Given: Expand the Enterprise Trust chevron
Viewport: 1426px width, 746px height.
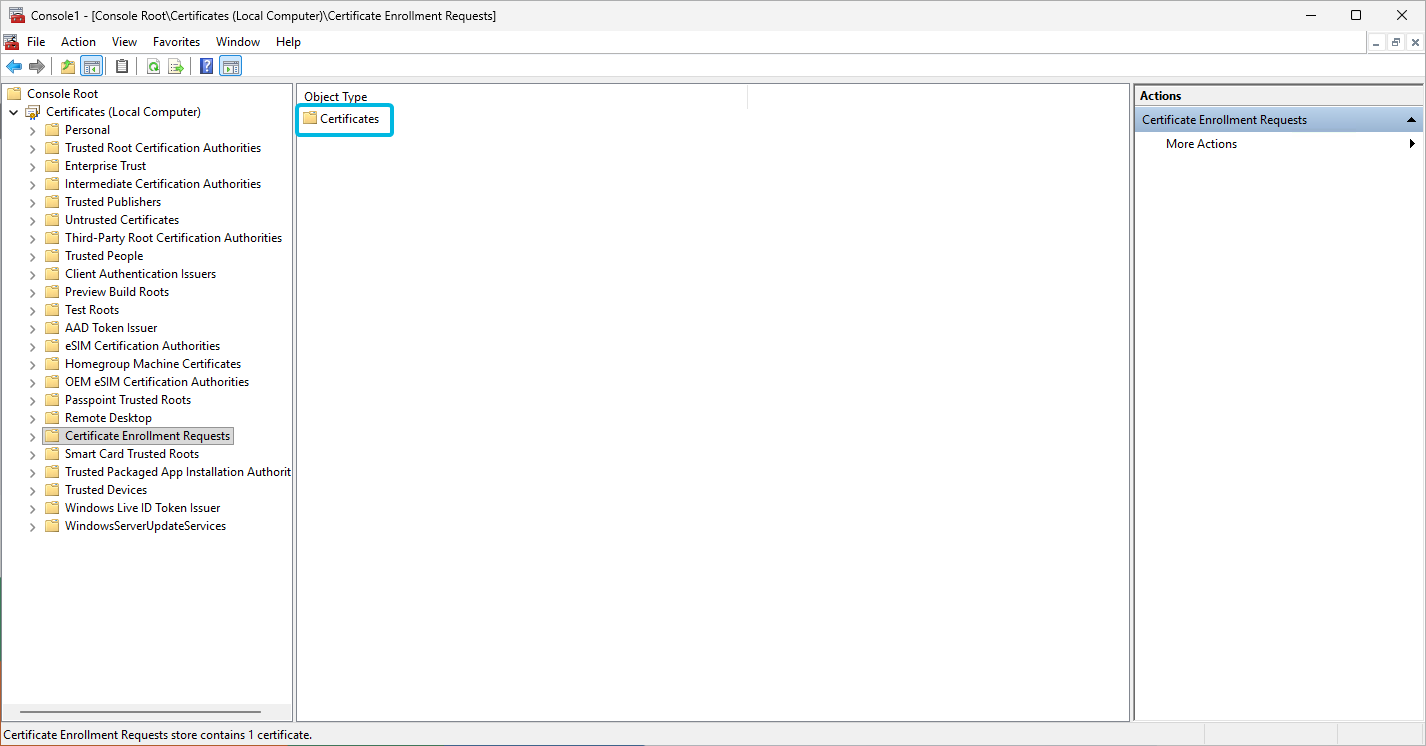Looking at the screenshot, I should pyautogui.click(x=32, y=166).
